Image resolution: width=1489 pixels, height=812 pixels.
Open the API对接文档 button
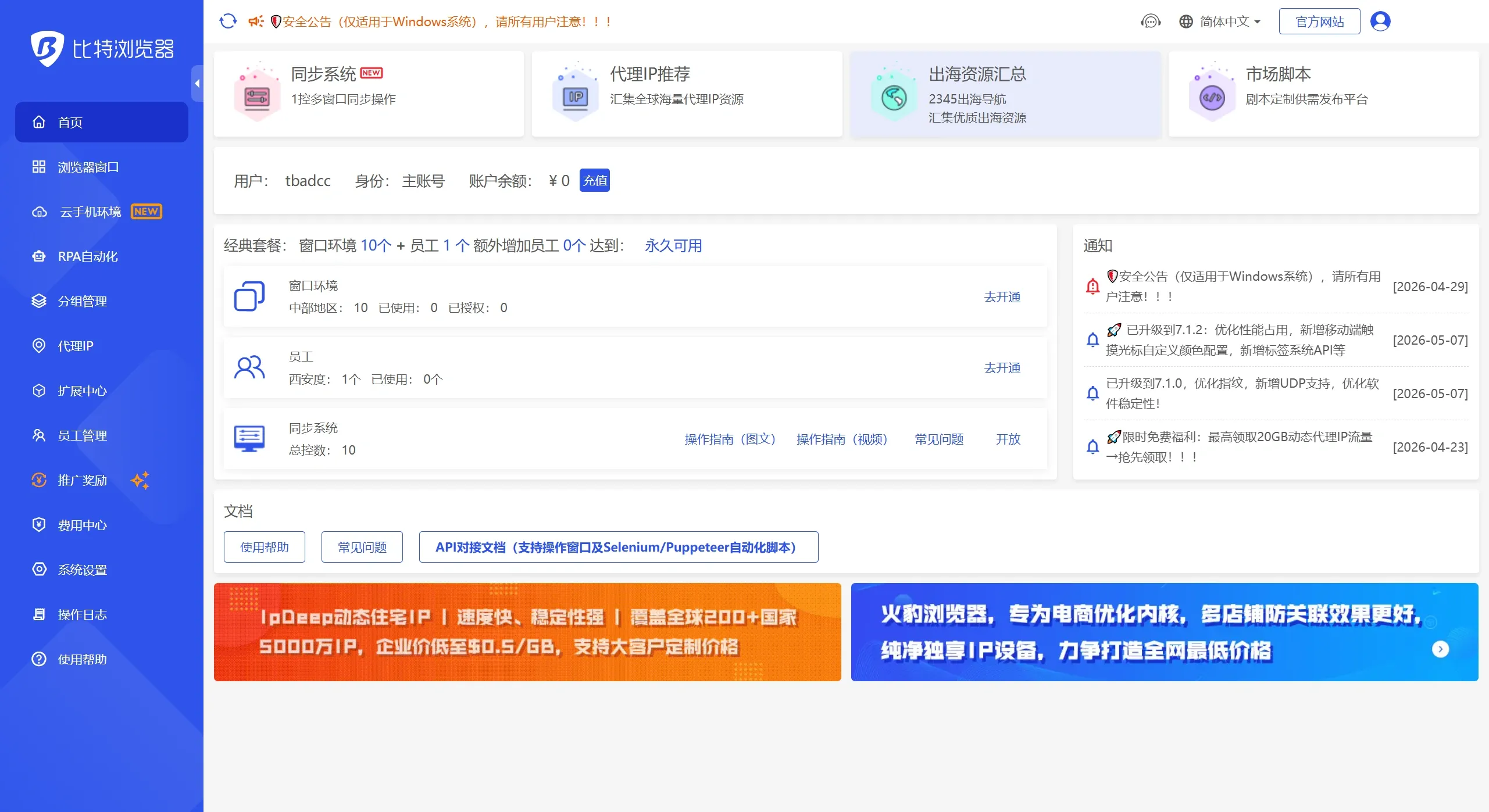(x=619, y=547)
